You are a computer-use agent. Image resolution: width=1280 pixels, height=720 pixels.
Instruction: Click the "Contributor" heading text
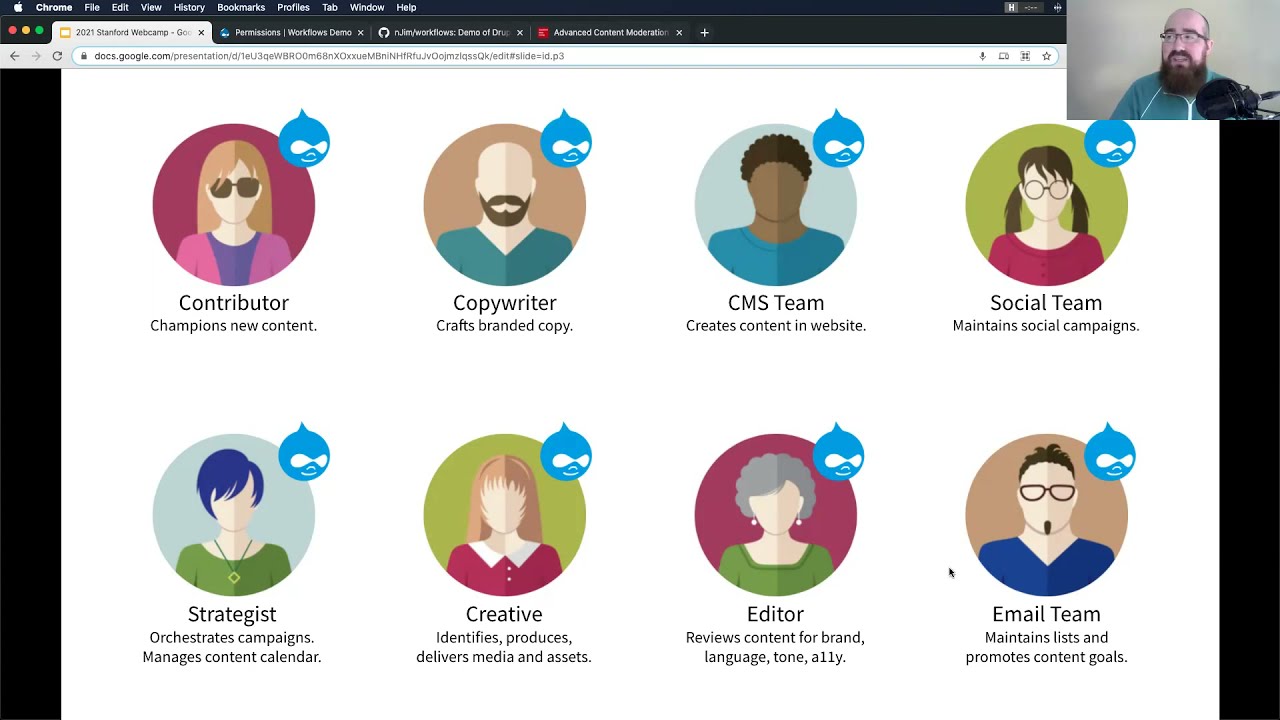point(233,303)
